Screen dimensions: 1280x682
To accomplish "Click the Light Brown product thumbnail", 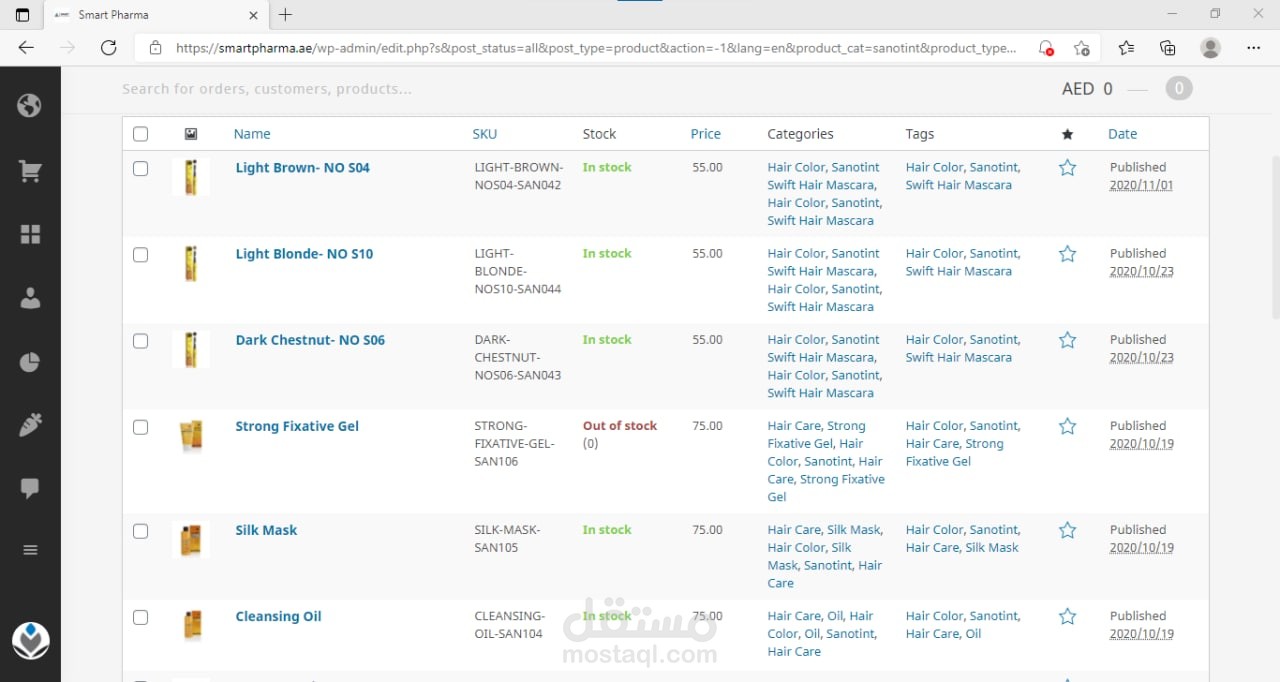I will 191,177.
